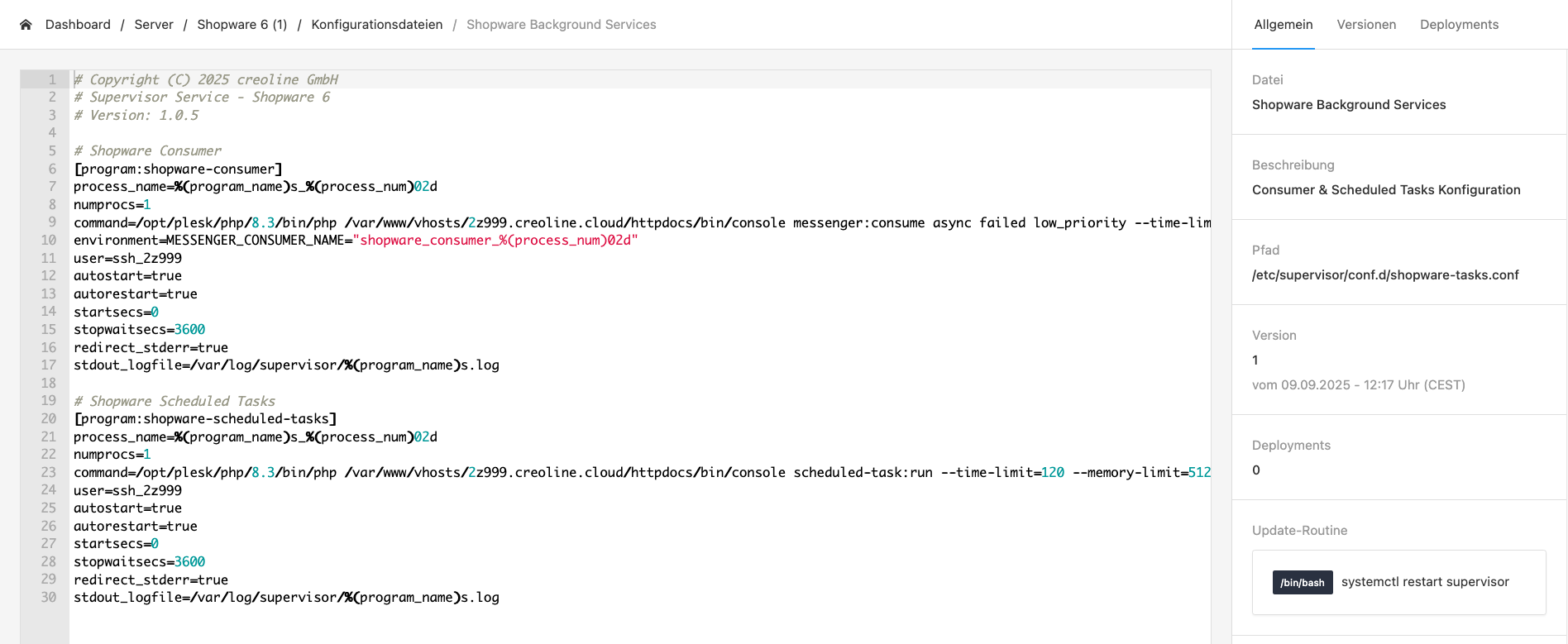This screenshot has width=1568, height=644.
Task: Click line number 9 in editor gutter
Action: [x=52, y=222]
